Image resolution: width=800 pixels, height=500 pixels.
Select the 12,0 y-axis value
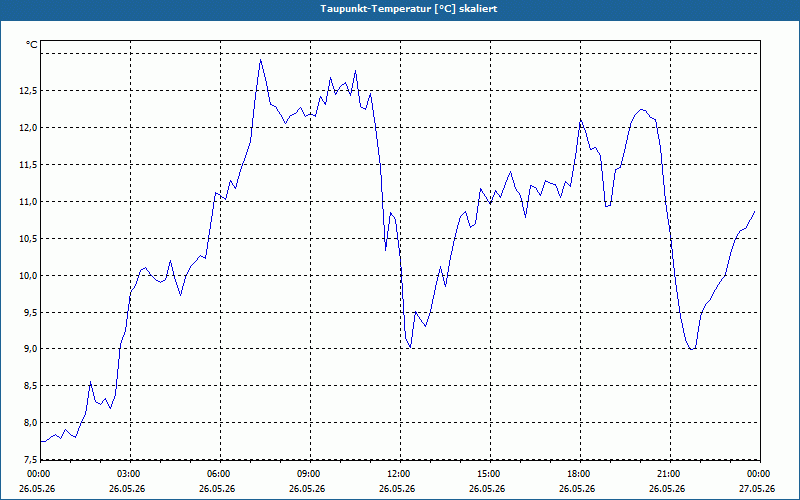tap(28, 128)
